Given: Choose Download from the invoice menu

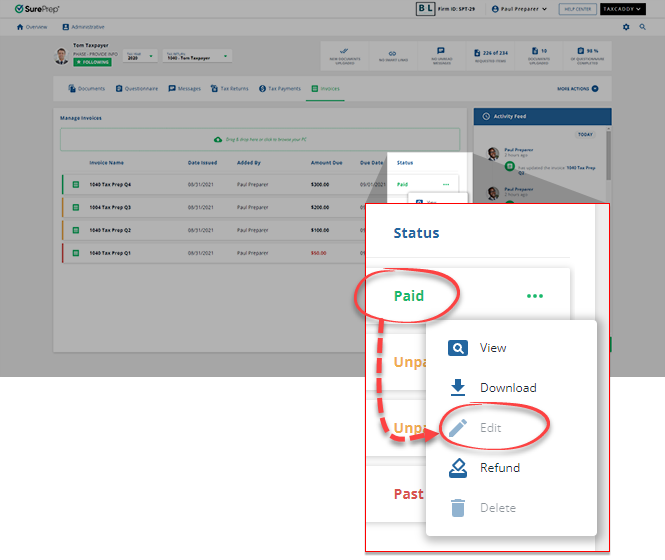Looking at the screenshot, I should [511, 388].
